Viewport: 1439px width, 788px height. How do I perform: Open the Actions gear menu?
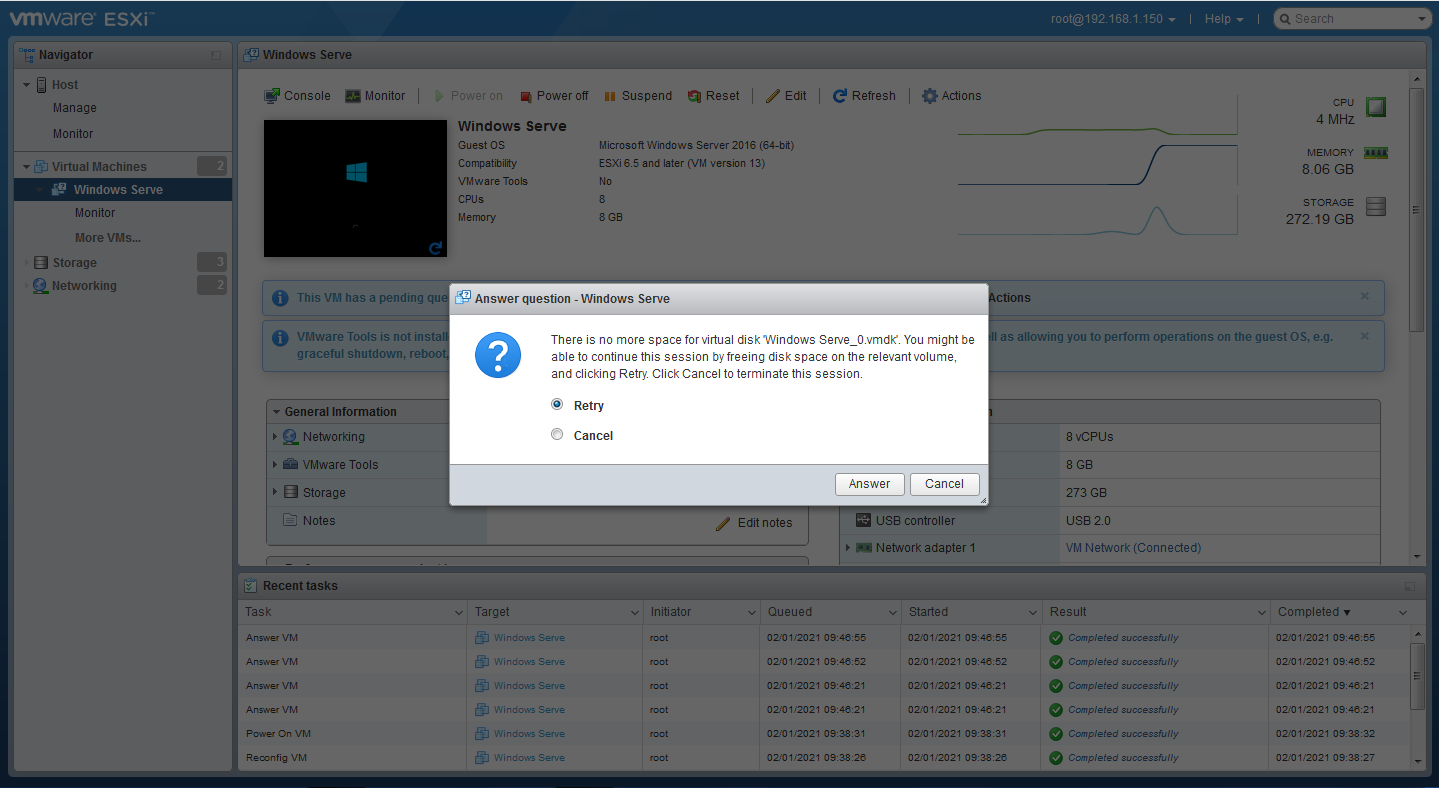point(951,96)
